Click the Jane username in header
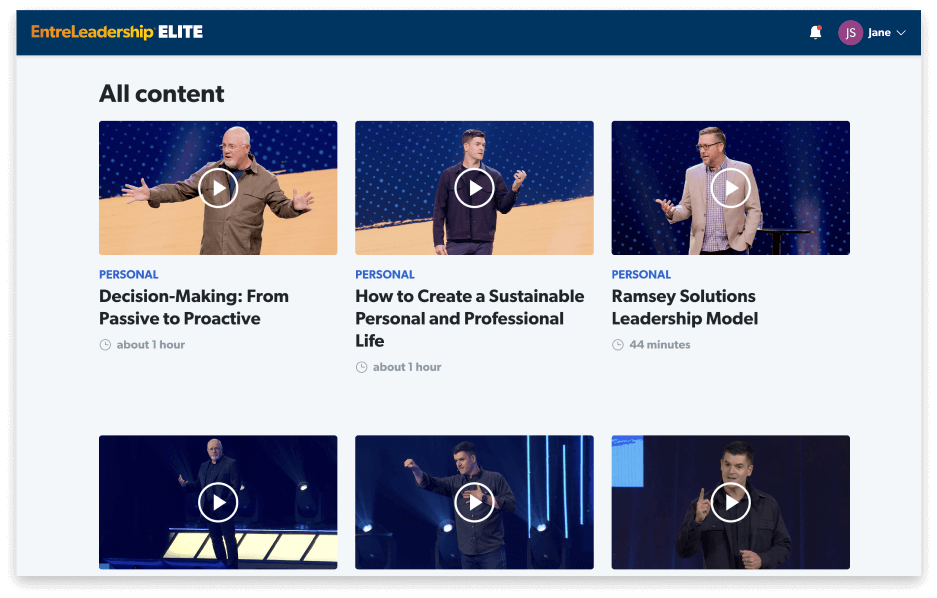Screen dimensions: 937x598 [879, 33]
